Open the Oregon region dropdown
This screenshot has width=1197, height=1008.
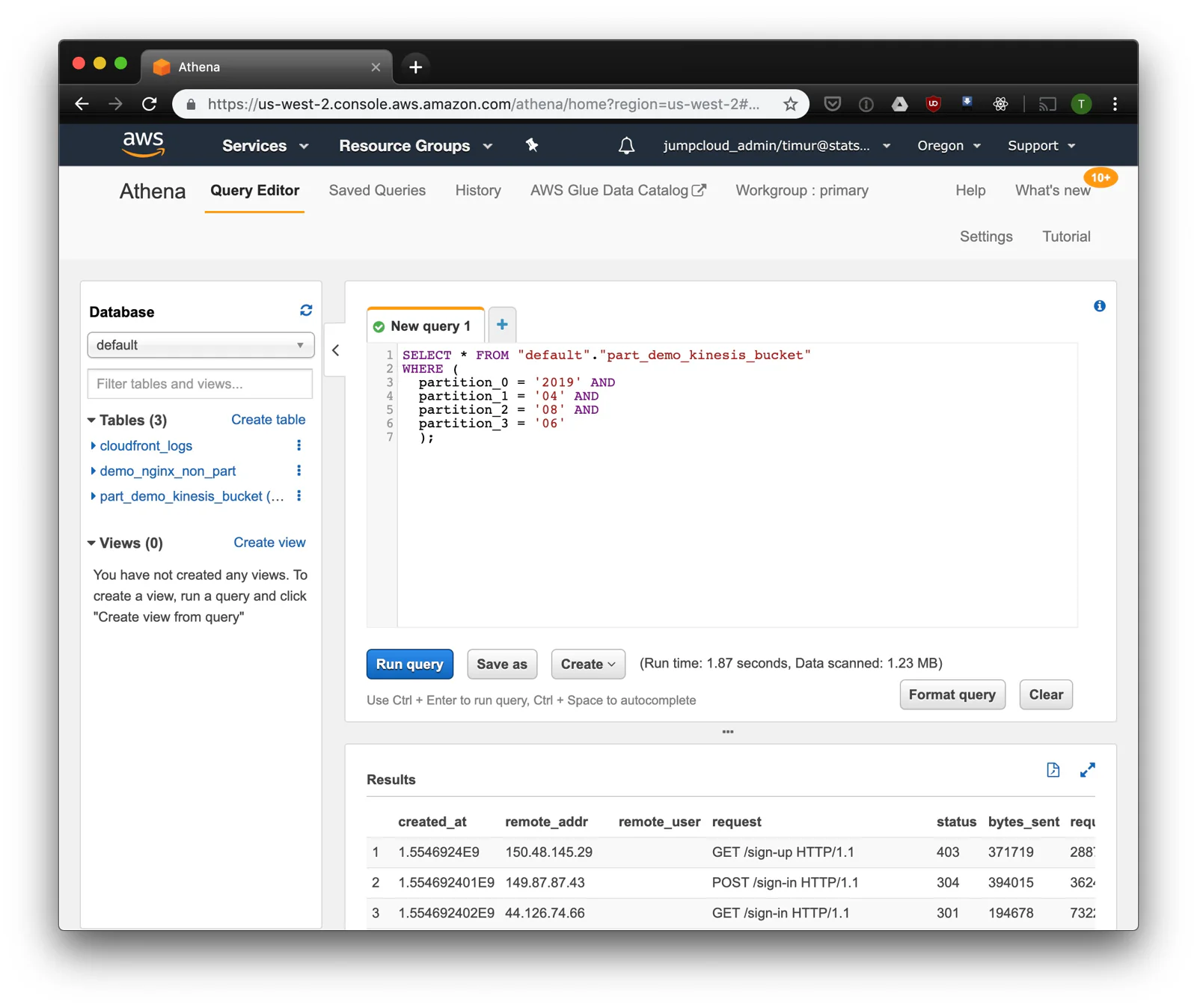pyautogui.click(x=949, y=146)
